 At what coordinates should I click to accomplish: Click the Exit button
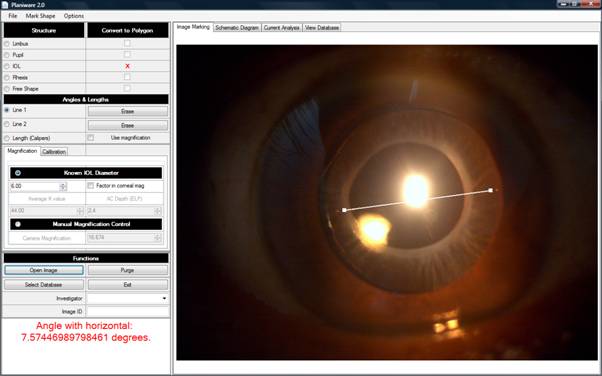pos(127,285)
